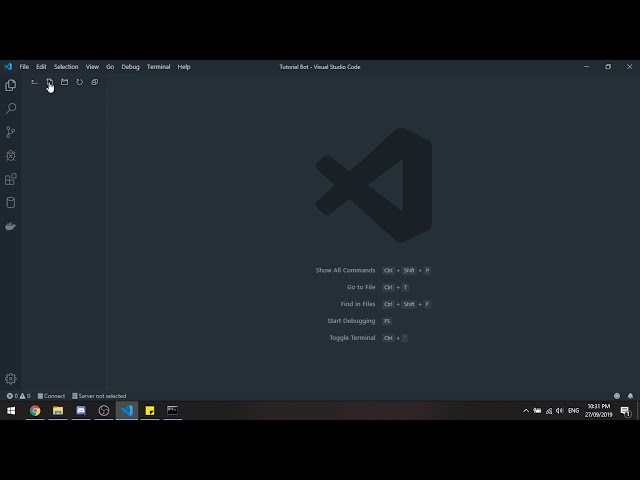The image size is (640, 480).
Task: Open the Extensions view
Action: point(11,179)
